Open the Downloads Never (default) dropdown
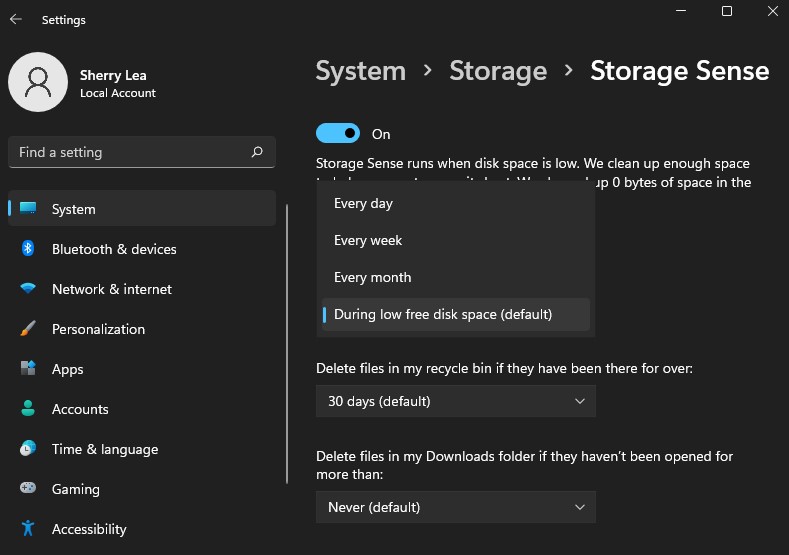This screenshot has width=789, height=555. click(456, 507)
